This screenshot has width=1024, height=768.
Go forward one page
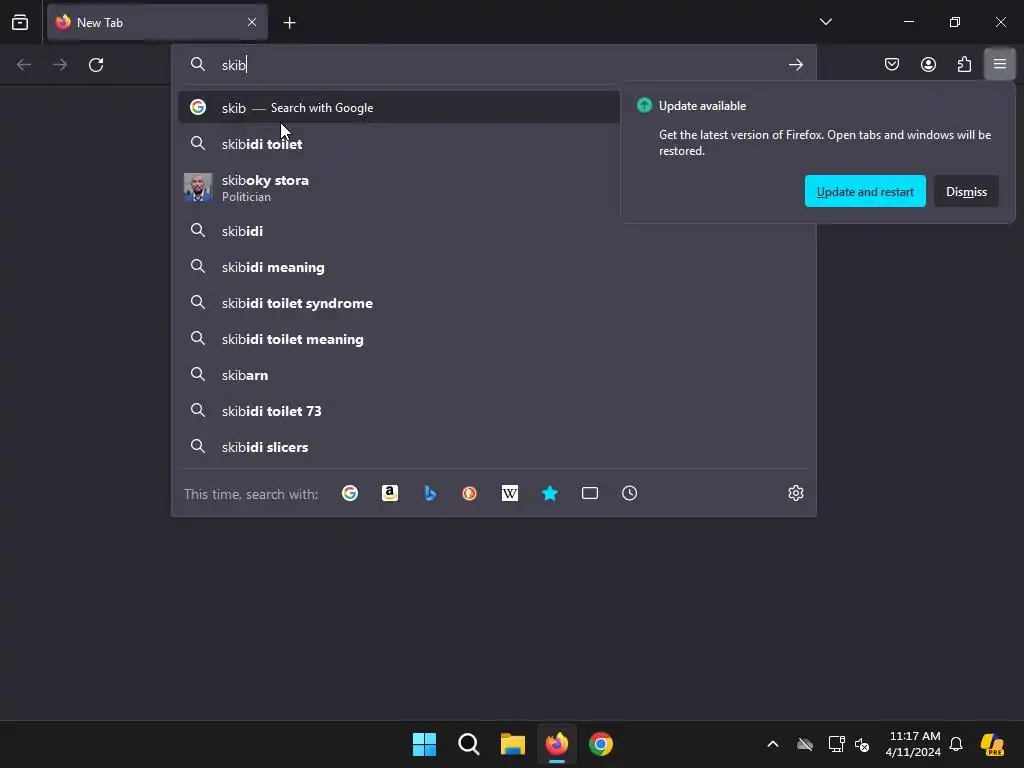(60, 65)
